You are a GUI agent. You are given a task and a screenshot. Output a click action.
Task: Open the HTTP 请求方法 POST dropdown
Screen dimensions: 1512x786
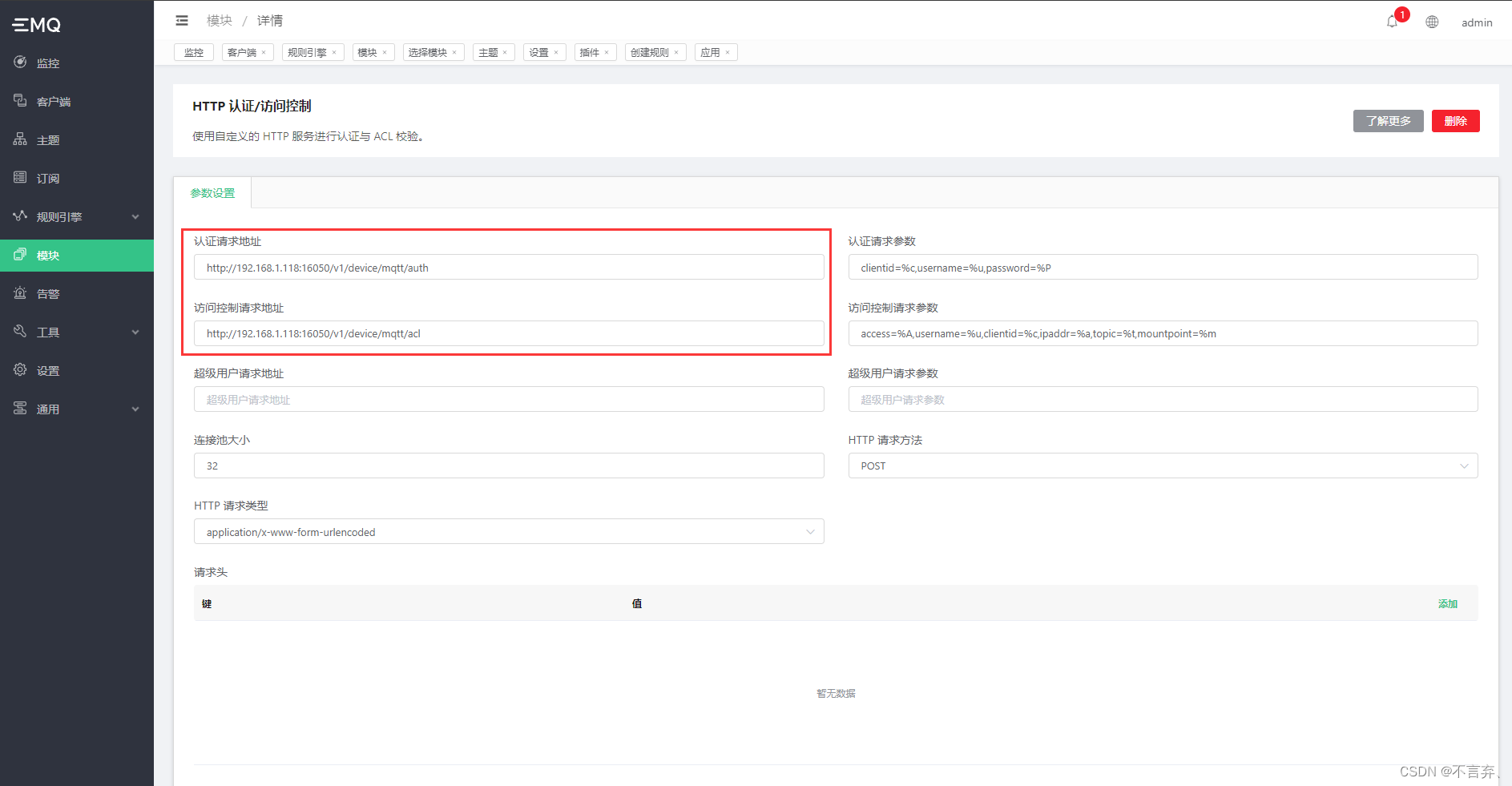click(x=1163, y=466)
